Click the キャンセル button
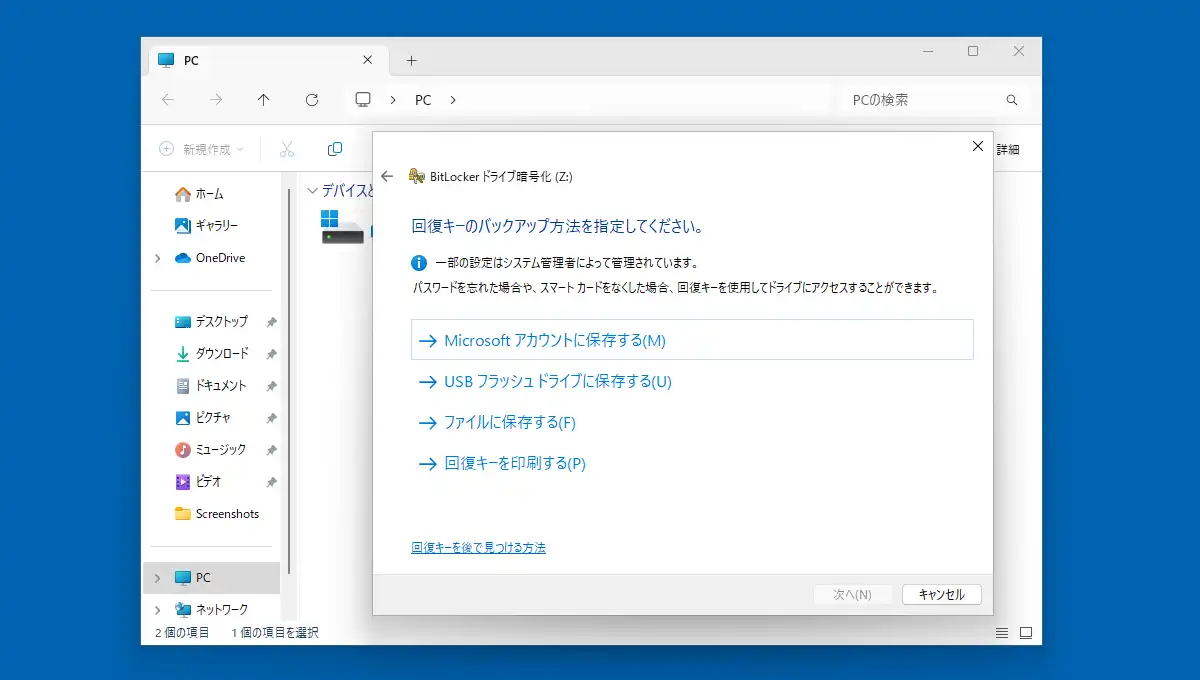This screenshot has width=1200, height=680. pos(941,594)
